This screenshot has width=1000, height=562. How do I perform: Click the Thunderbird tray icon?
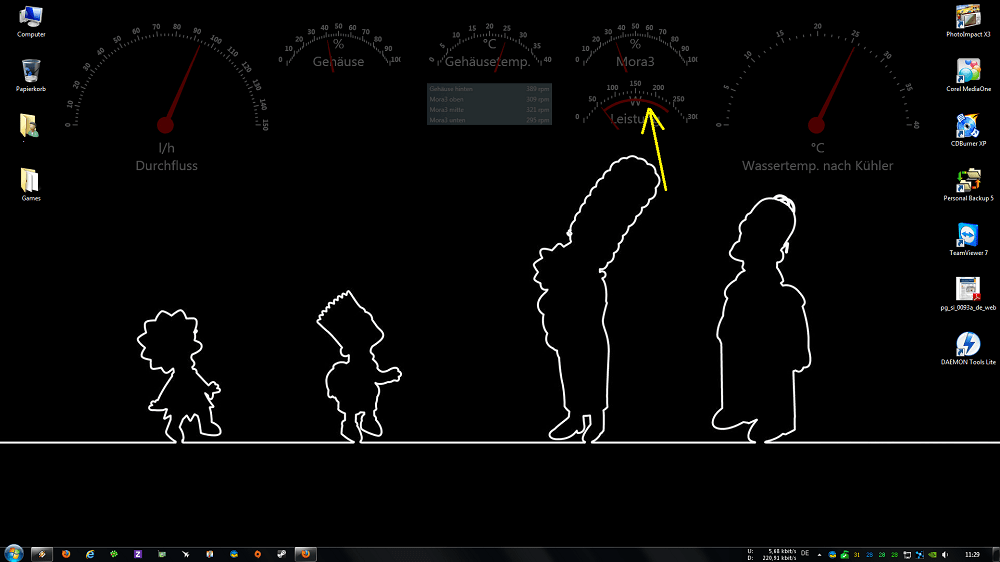point(832,554)
